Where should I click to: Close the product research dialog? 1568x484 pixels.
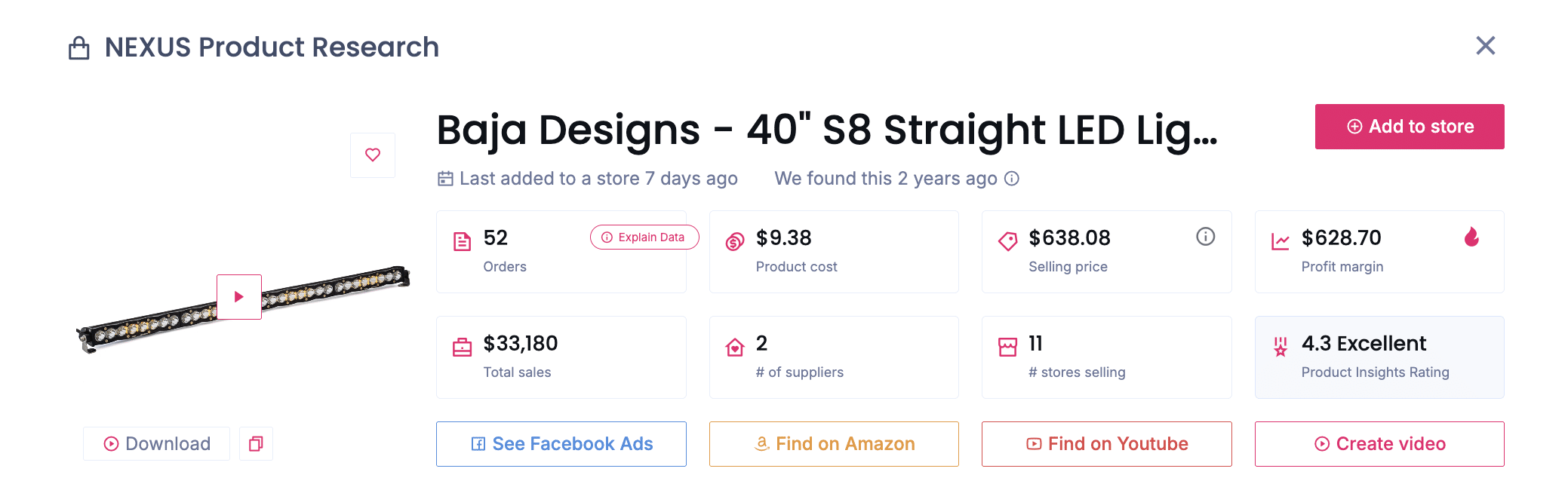click(1485, 46)
